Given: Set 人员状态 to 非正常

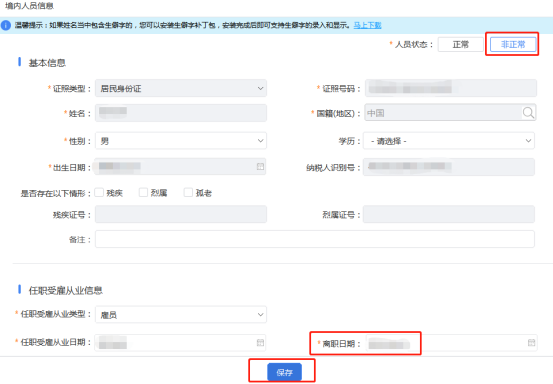Looking at the screenshot, I should pos(513,44).
